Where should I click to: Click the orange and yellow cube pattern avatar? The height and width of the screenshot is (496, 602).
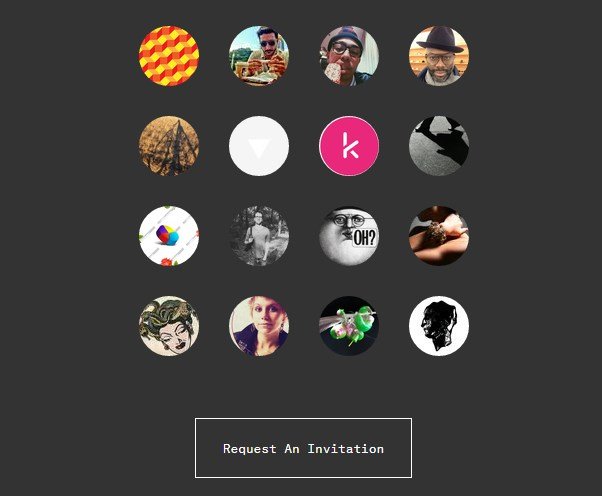pos(169,56)
